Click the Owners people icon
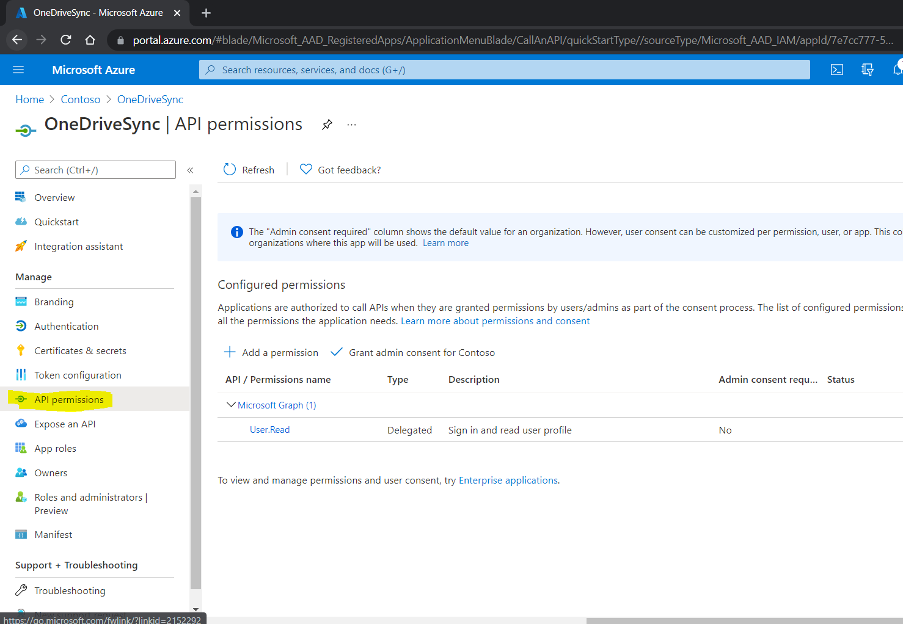The width and height of the screenshot is (904, 624). pos(21,472)
